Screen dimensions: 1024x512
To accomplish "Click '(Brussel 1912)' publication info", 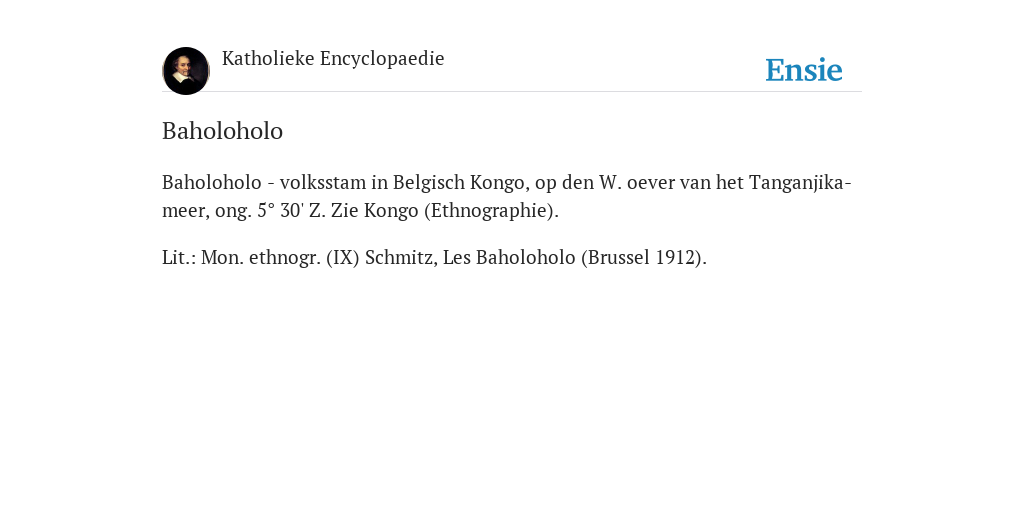I will pyautogui.click(x=644, y=258).
